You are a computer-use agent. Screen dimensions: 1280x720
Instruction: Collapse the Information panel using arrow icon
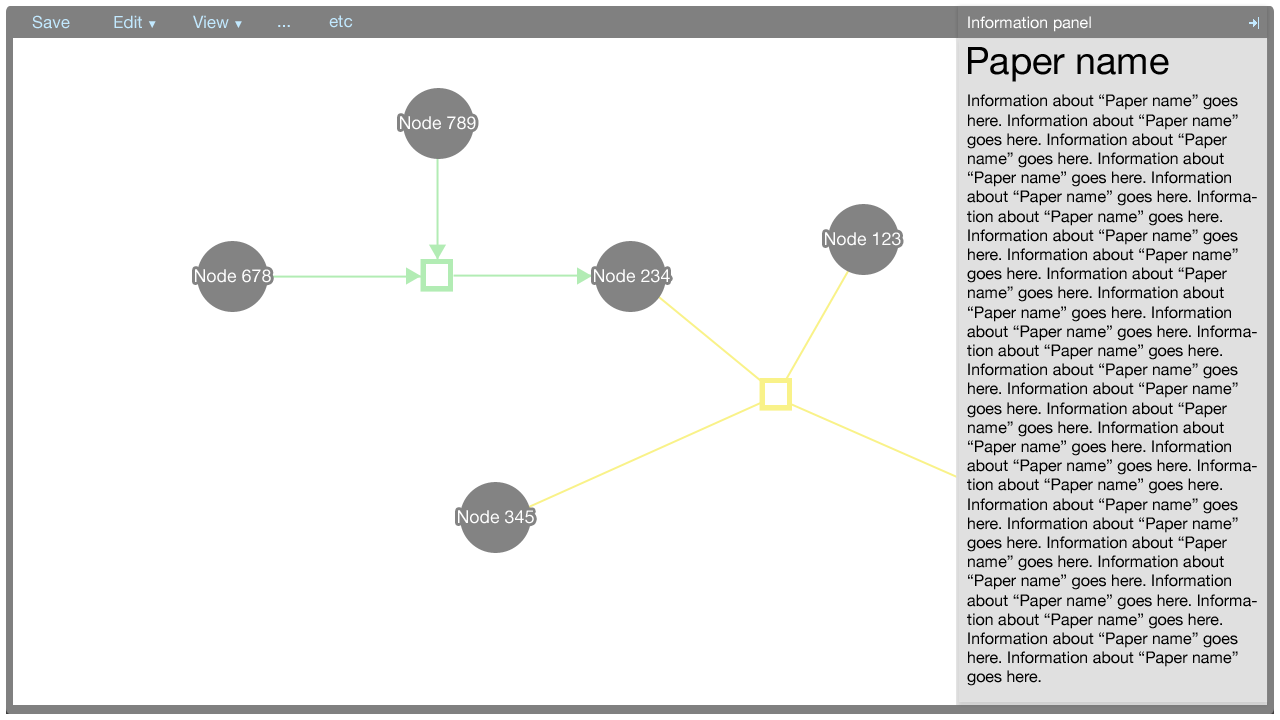point(1254,23)
